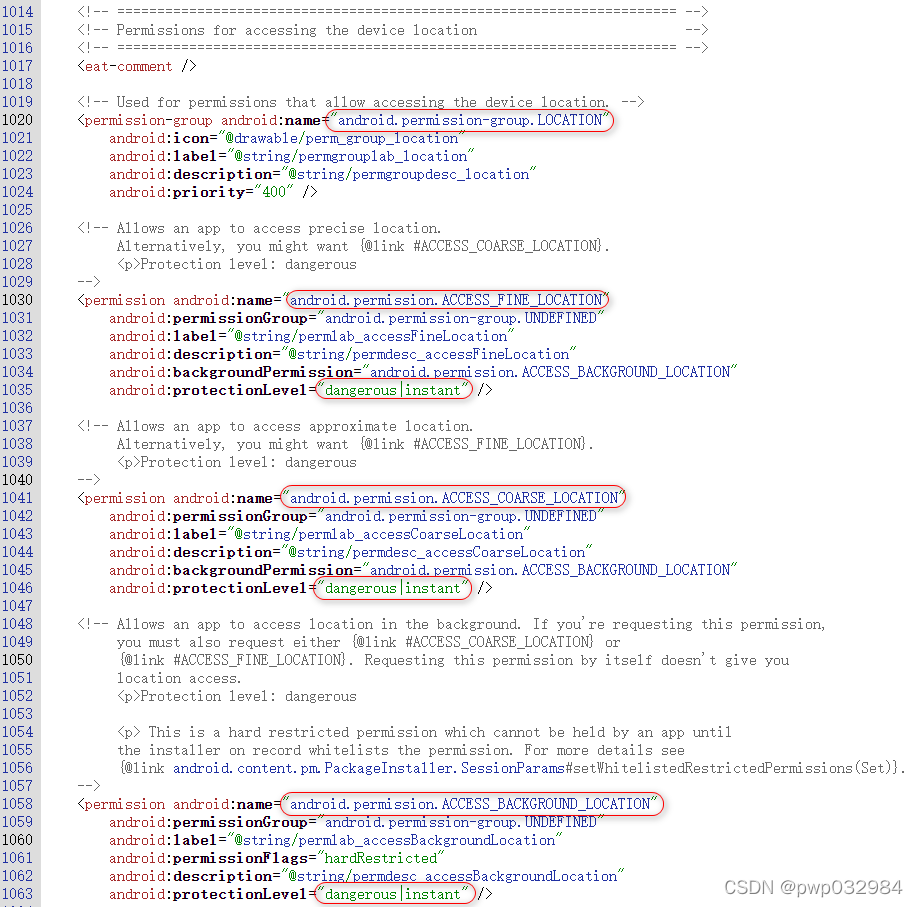Click the comment 'Permissions for accessing the device location'
Viewport: 918px width, 907px height.
tap(296, 30)
